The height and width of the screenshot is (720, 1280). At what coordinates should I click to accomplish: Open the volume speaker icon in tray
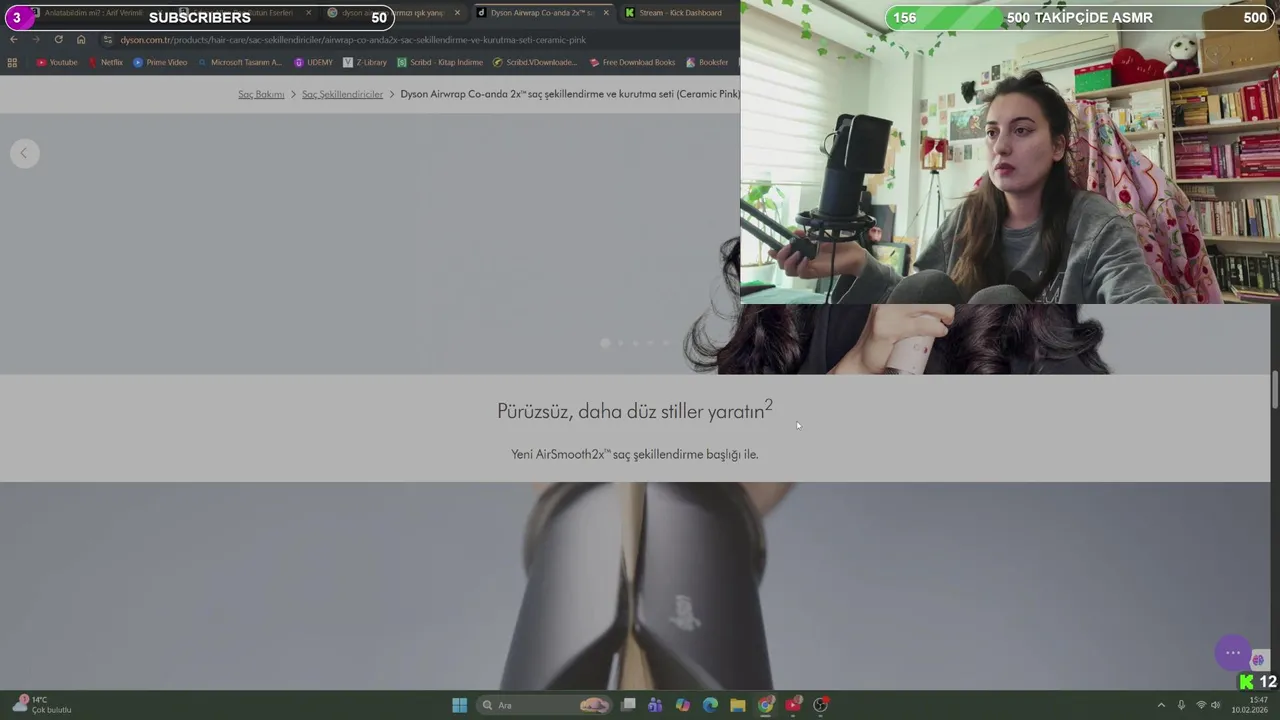click(1216, 705)
